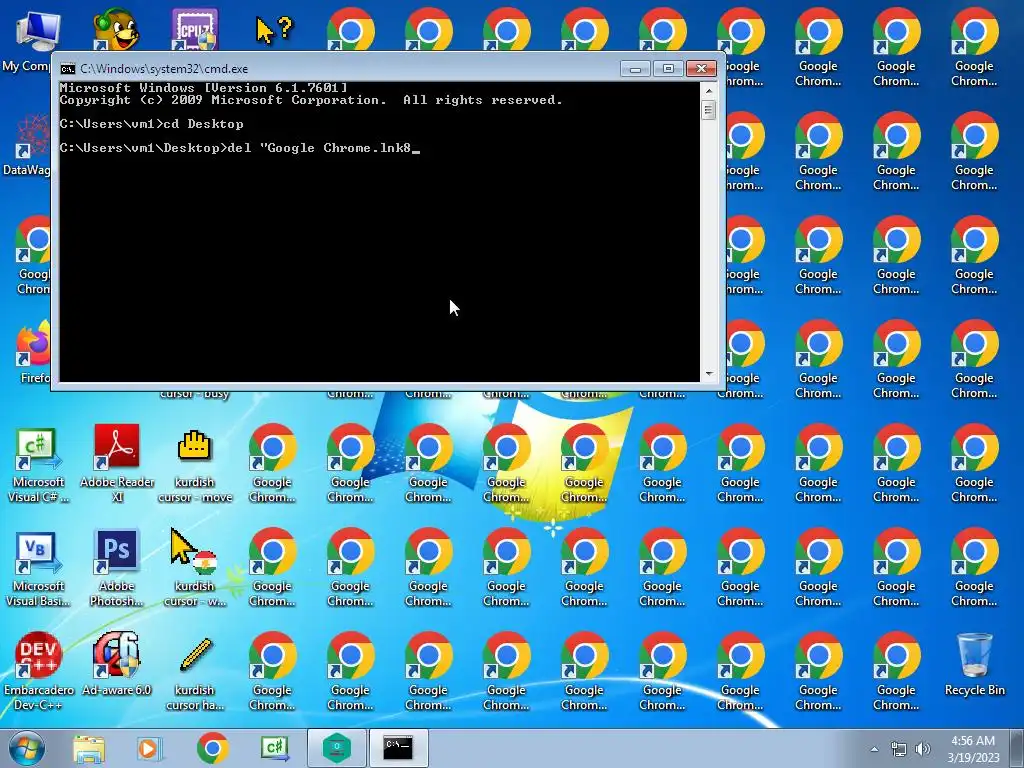The height and width of the screenshot is (768, 1024).
Task: Click the Microsoft Windows version line
Action: pos(203,88)
